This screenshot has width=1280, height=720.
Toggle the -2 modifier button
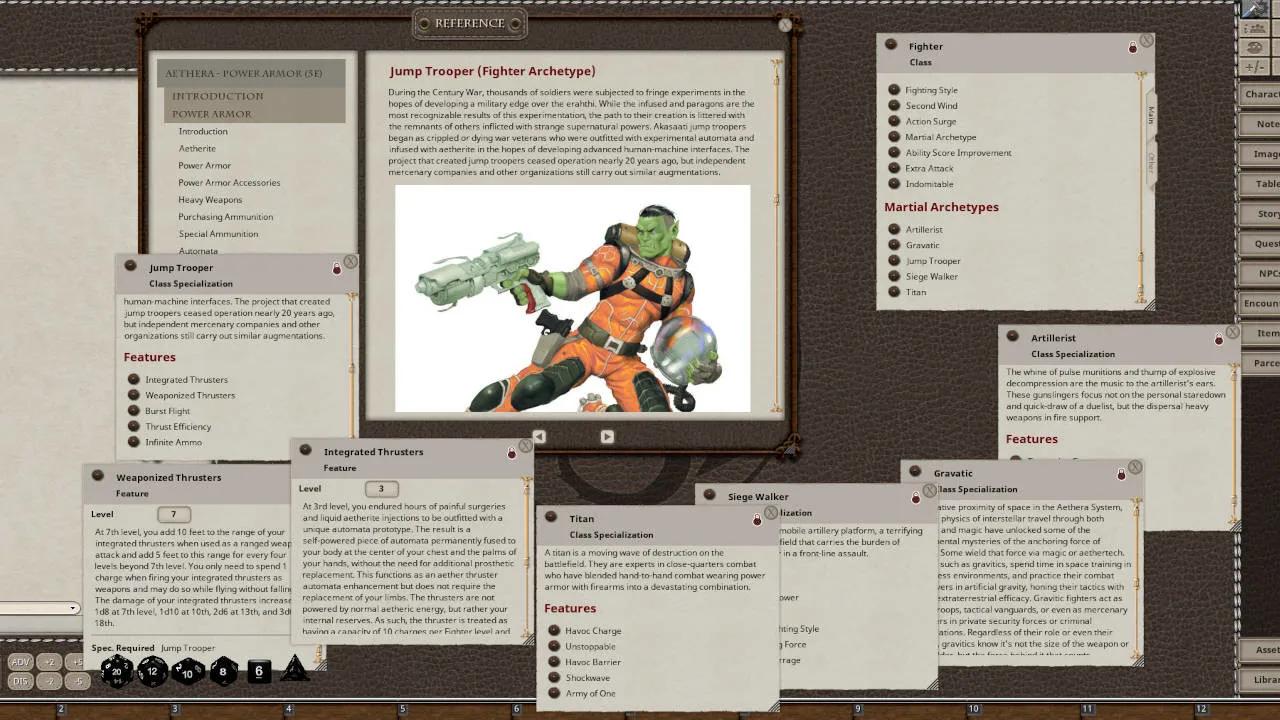point(49,681)
